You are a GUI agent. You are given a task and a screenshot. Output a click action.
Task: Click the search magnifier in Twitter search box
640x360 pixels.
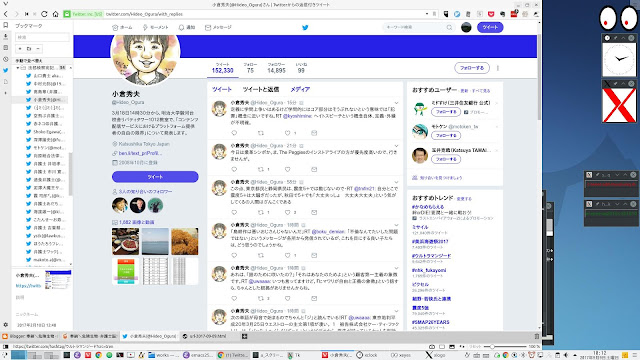[449, 27]
